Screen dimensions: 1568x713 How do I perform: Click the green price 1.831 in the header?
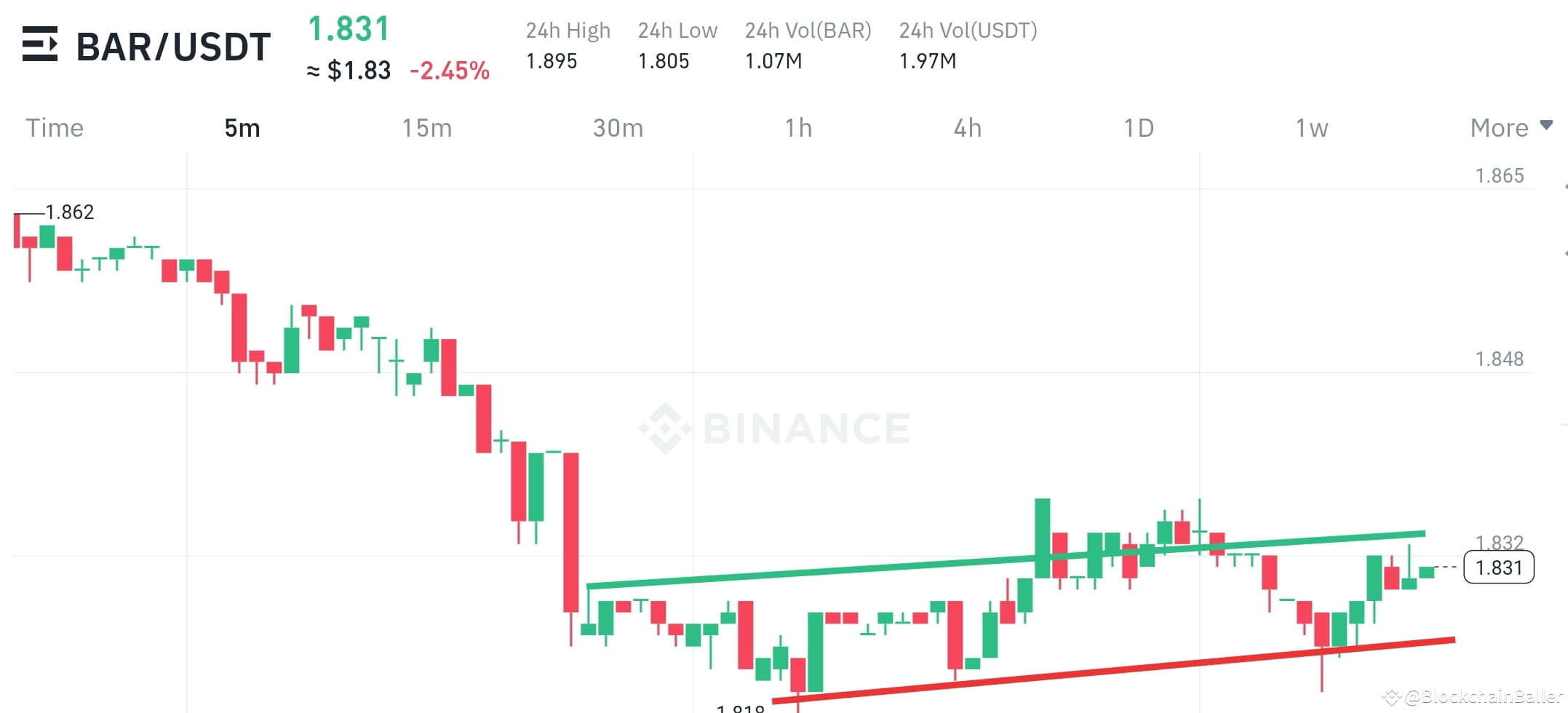pos(348,29)
